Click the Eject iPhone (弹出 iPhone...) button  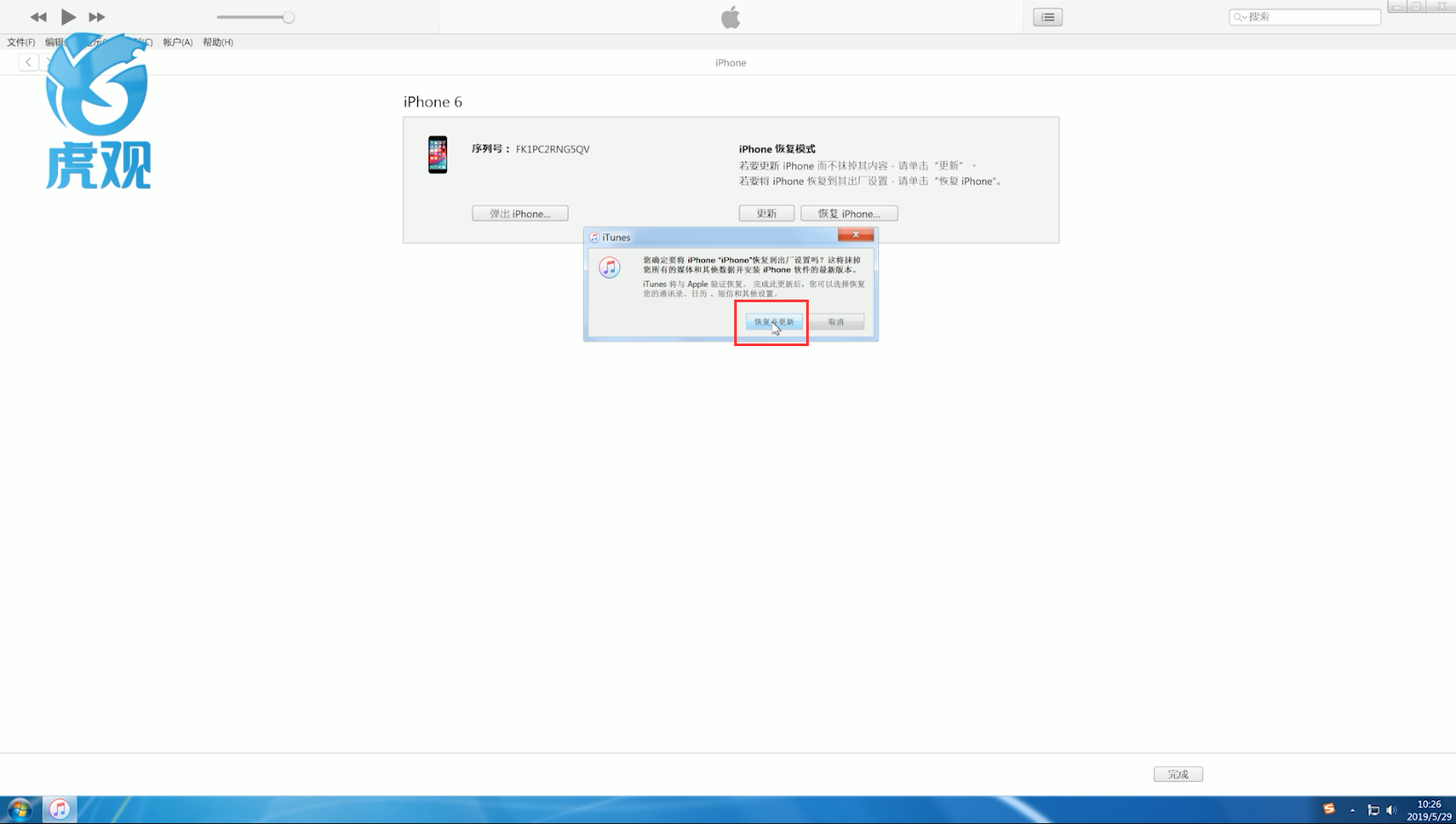coord(520,213)
